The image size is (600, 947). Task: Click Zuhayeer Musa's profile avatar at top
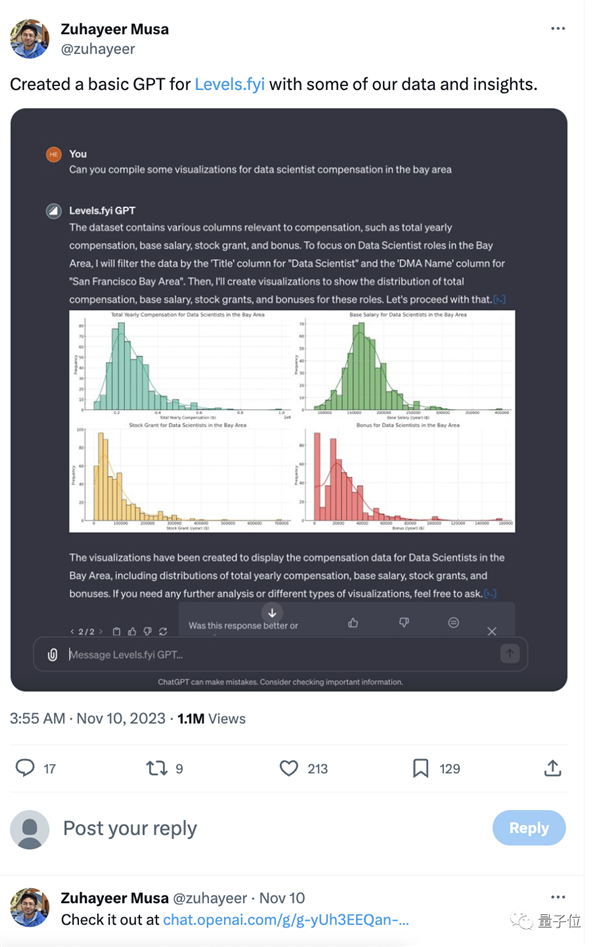click(x=30, y=38)
